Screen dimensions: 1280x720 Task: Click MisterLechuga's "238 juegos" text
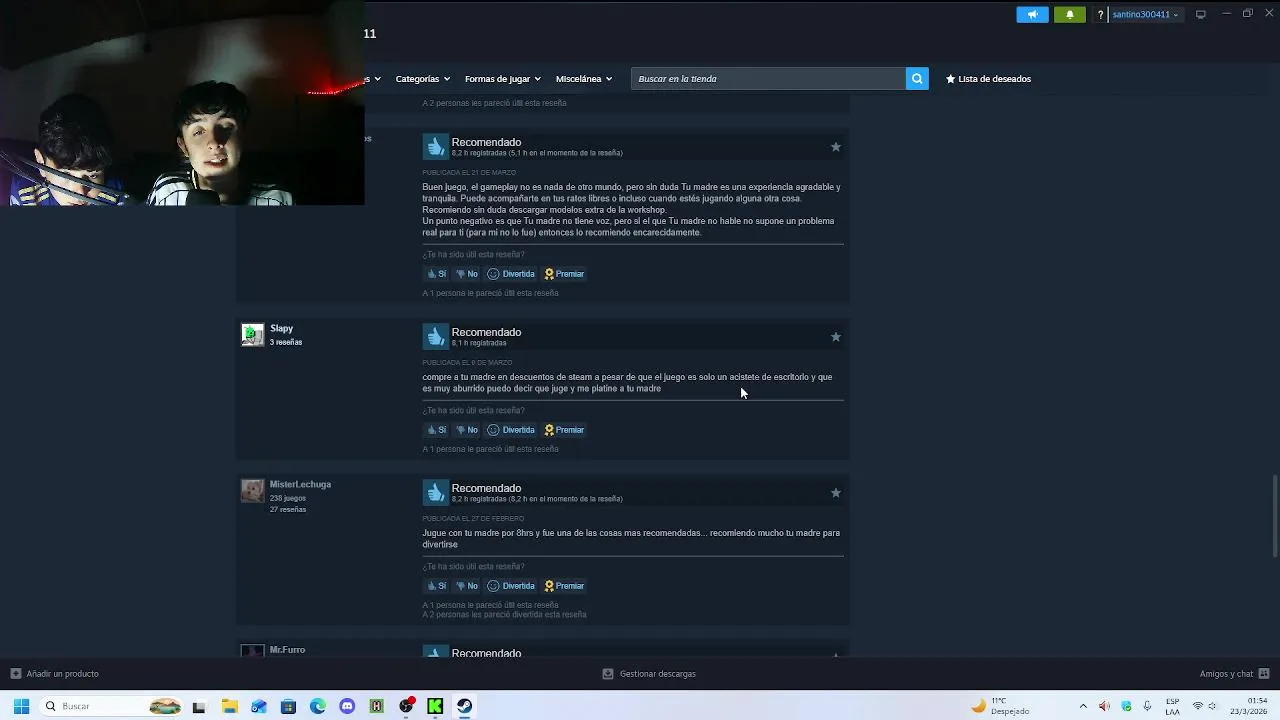coord(287,498)
